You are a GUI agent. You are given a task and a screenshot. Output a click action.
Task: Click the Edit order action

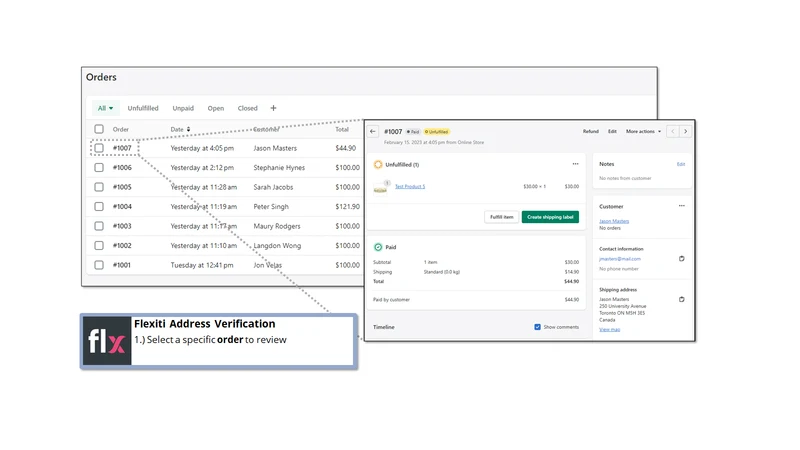click(612, 131)
